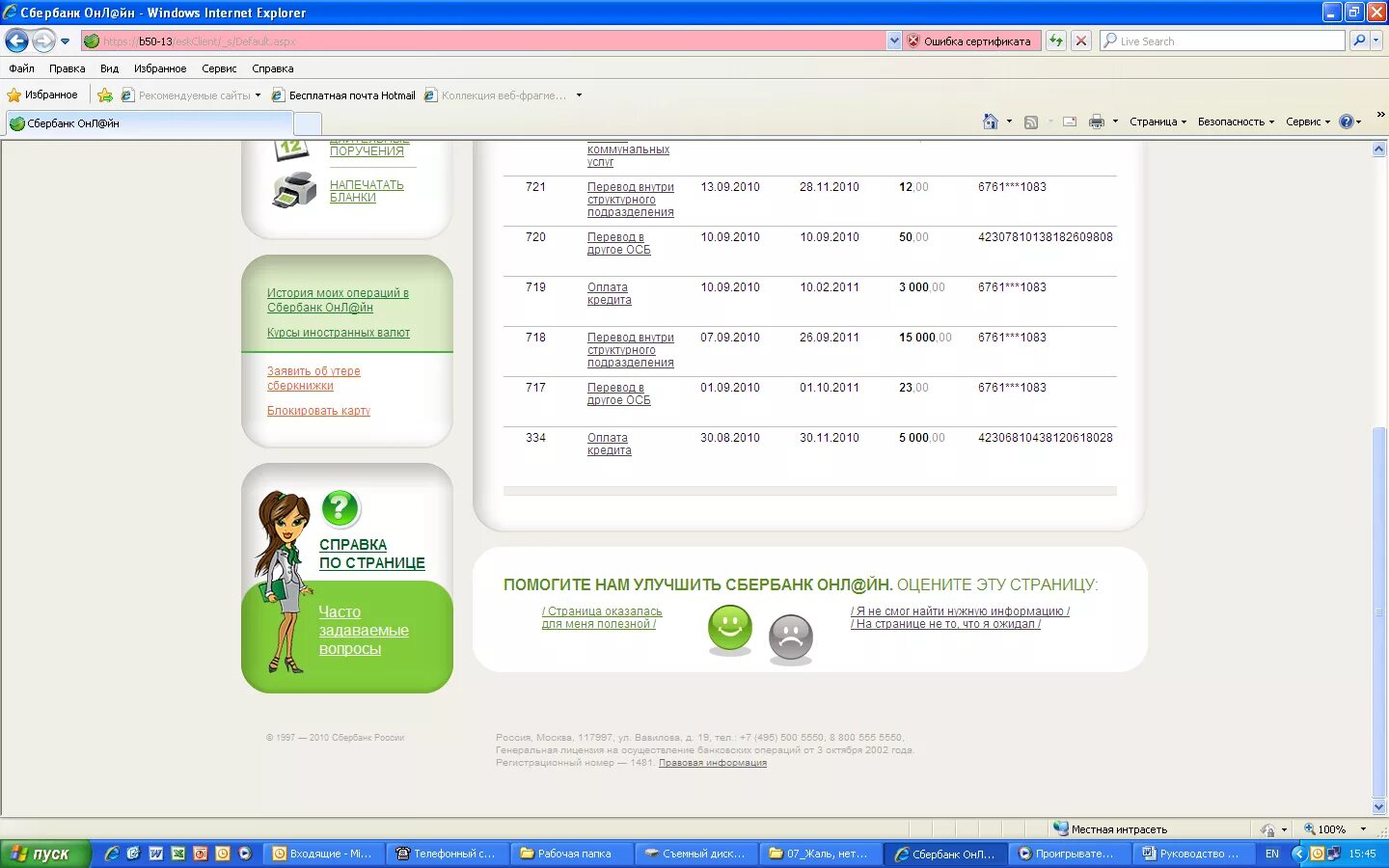Click Страница оказалась для меня полезной link
This screenshot has width=1389, height=868.
pos(602,617)
